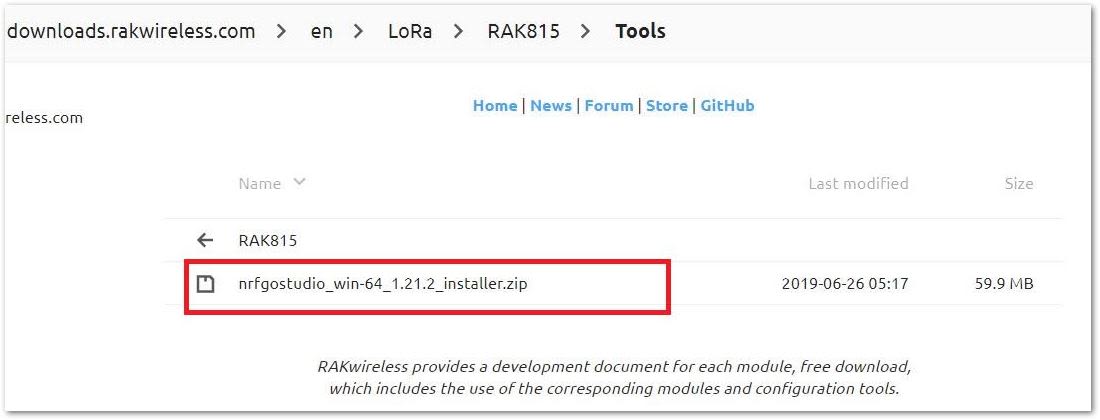The height and width of the screenshot is (420, 1100).
Task: Click the chevron before Tools breadcrumb
Action: pyautogui.click(x=586, y=32)
